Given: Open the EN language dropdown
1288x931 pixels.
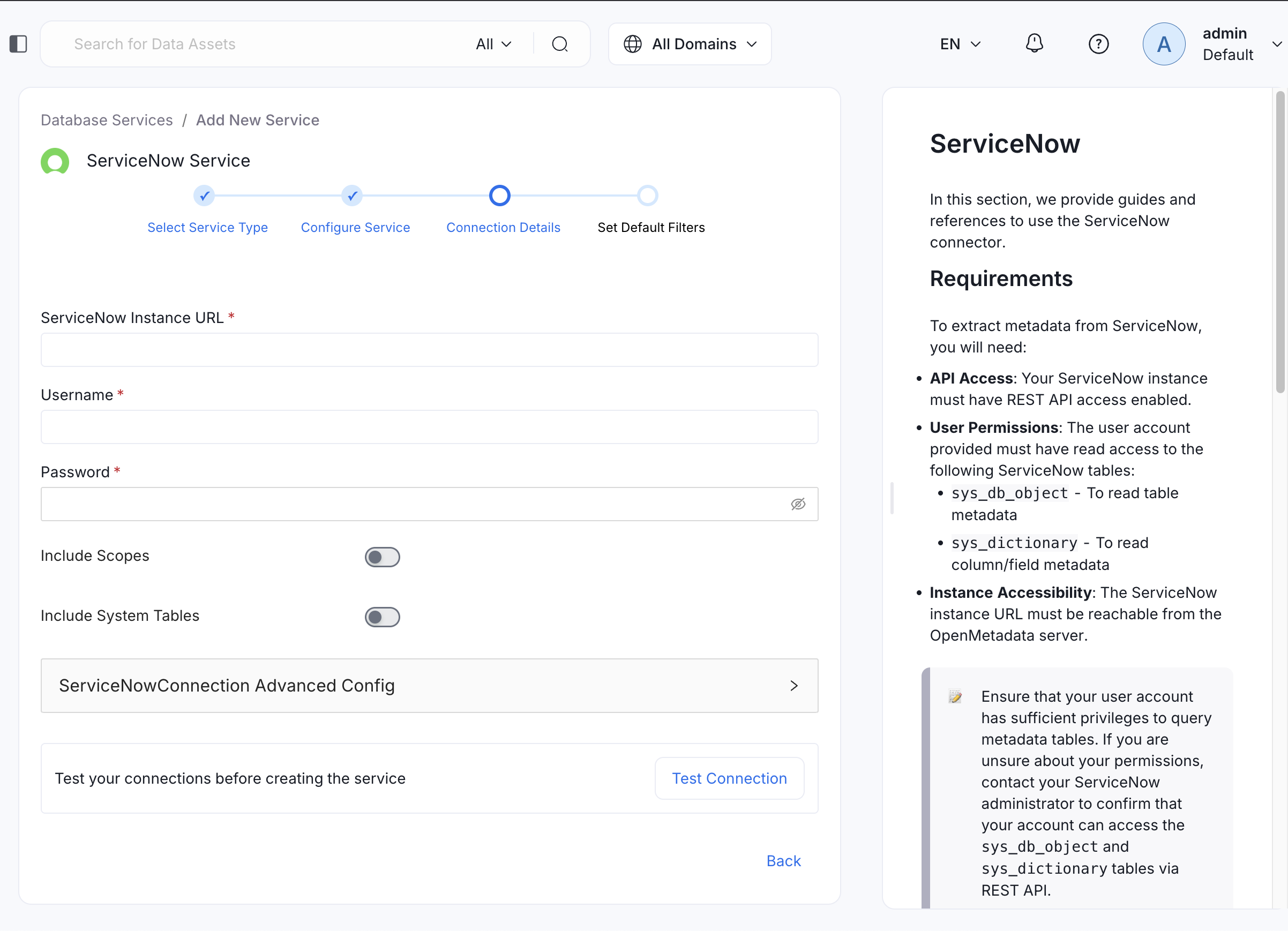Looking at the screenshot, I should click(959, 44).
